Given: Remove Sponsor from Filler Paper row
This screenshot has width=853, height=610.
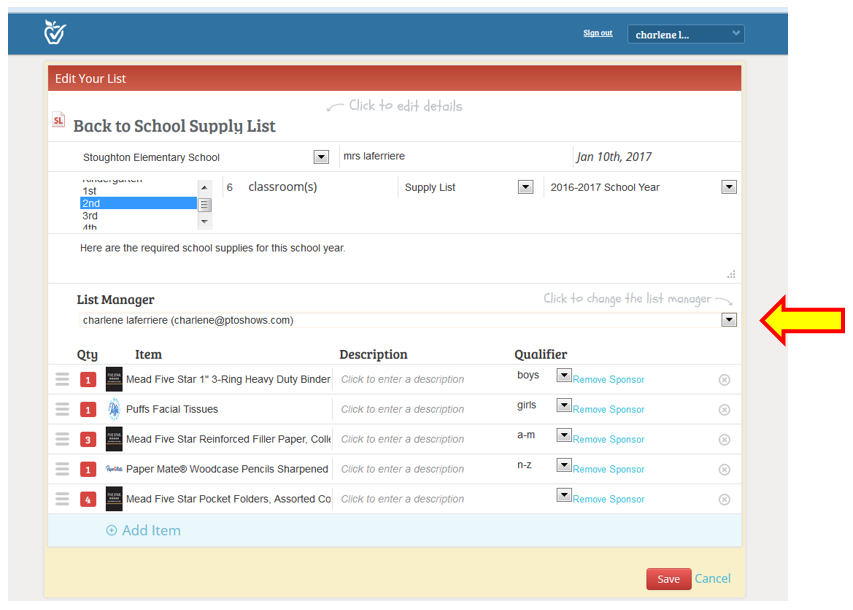Looking at the screenshot, I should [608, 440].
